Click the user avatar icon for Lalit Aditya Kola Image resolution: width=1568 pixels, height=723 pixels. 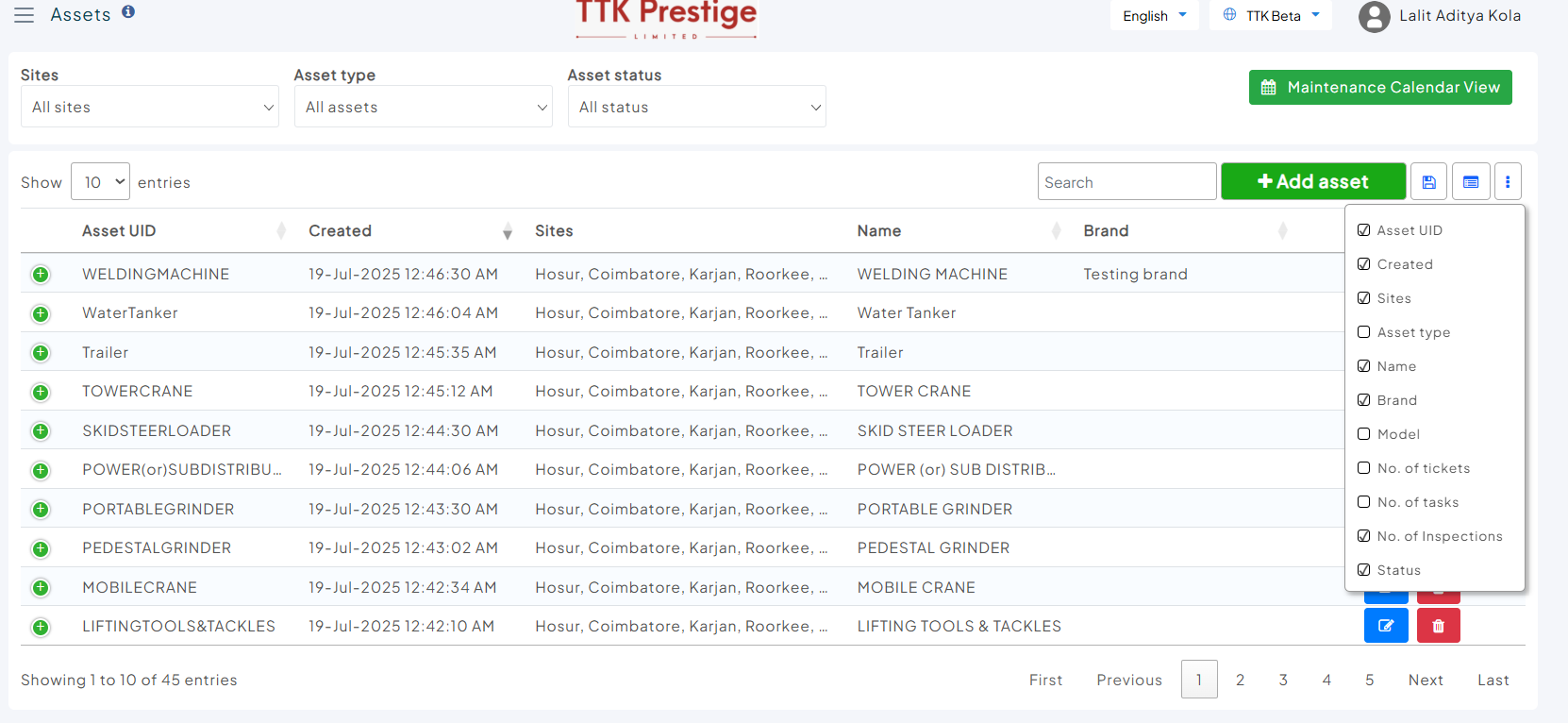1374,17
